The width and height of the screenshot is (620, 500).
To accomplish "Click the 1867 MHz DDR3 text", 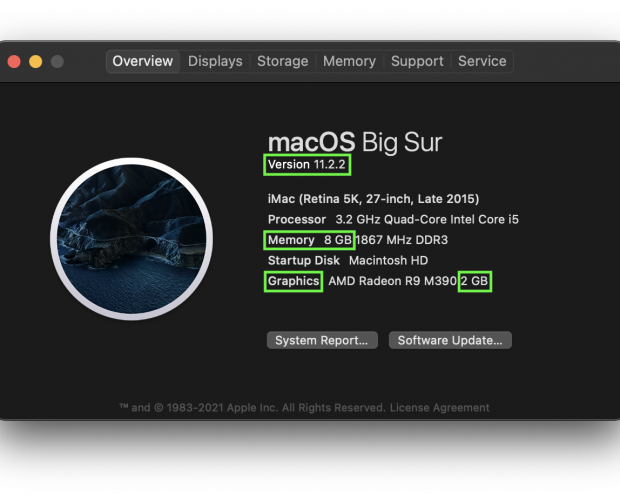I will pos(401,240).
